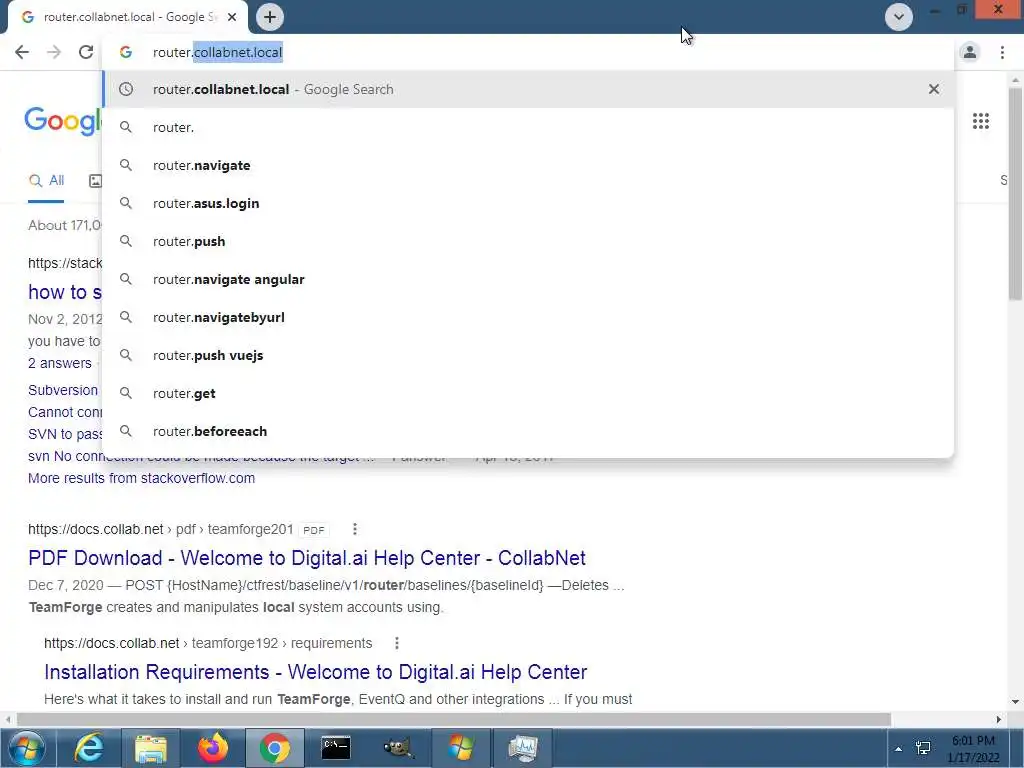The image size is (1024, 768).
Task: Pick the router.push suggestion
Action: (528, 241)
